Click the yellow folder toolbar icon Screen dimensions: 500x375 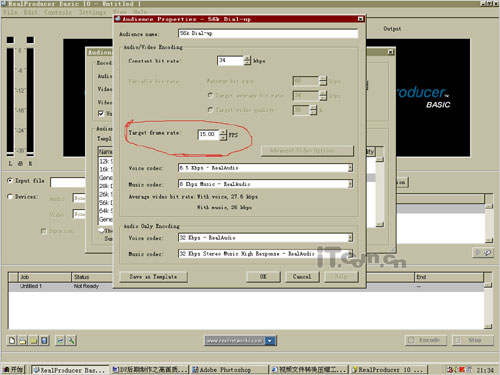pos(33,340)
